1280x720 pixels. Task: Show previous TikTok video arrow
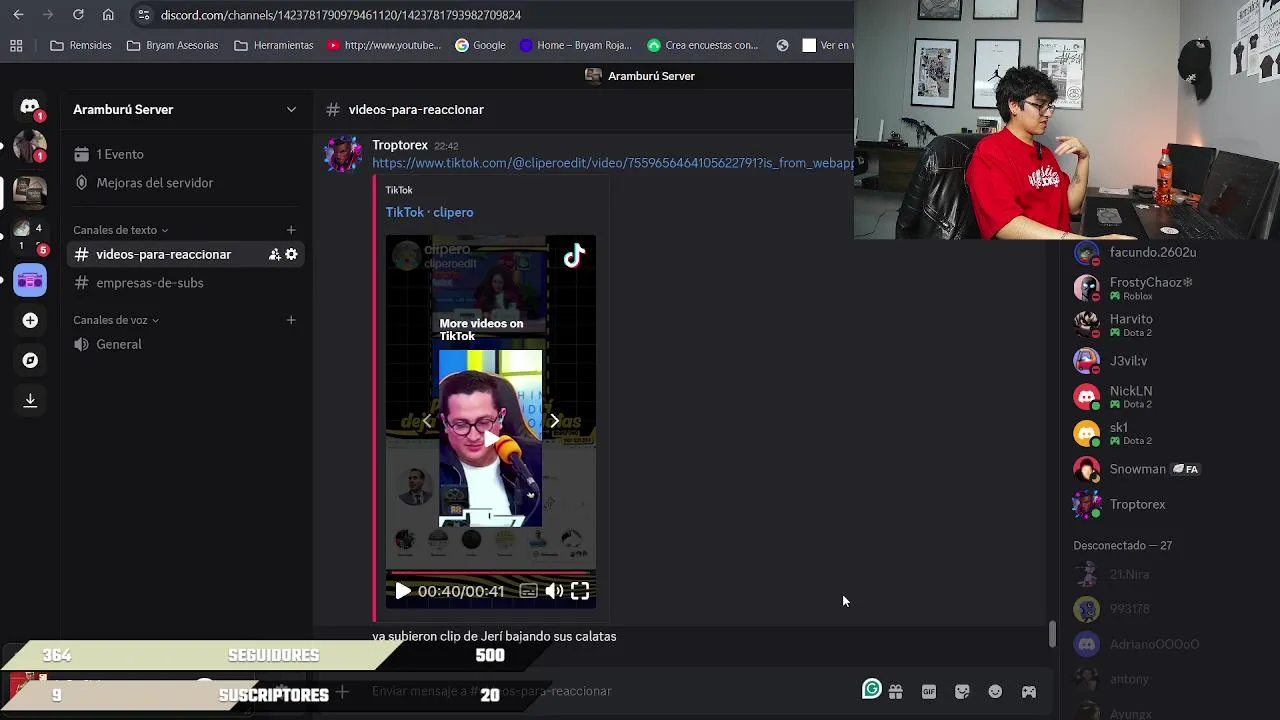point(427,421)
